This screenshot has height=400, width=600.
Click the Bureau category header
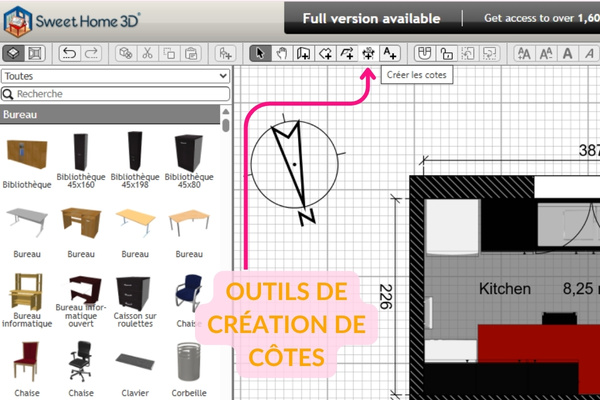tap(110, 114)
